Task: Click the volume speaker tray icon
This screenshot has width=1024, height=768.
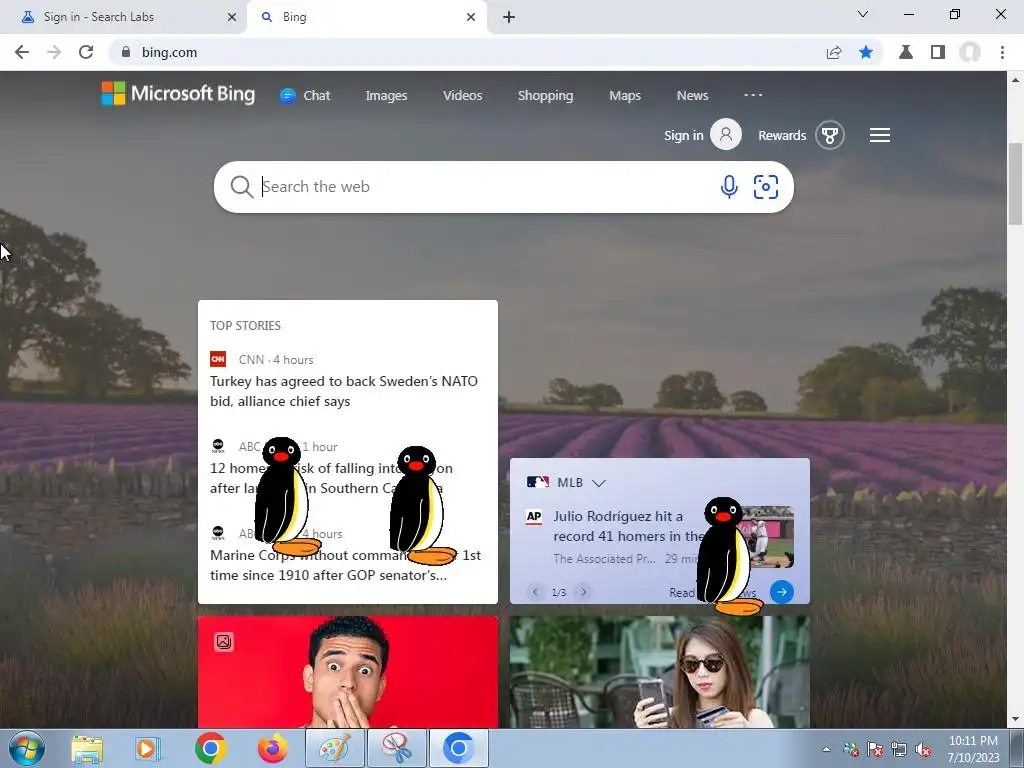Action: (x=923, y=750)
